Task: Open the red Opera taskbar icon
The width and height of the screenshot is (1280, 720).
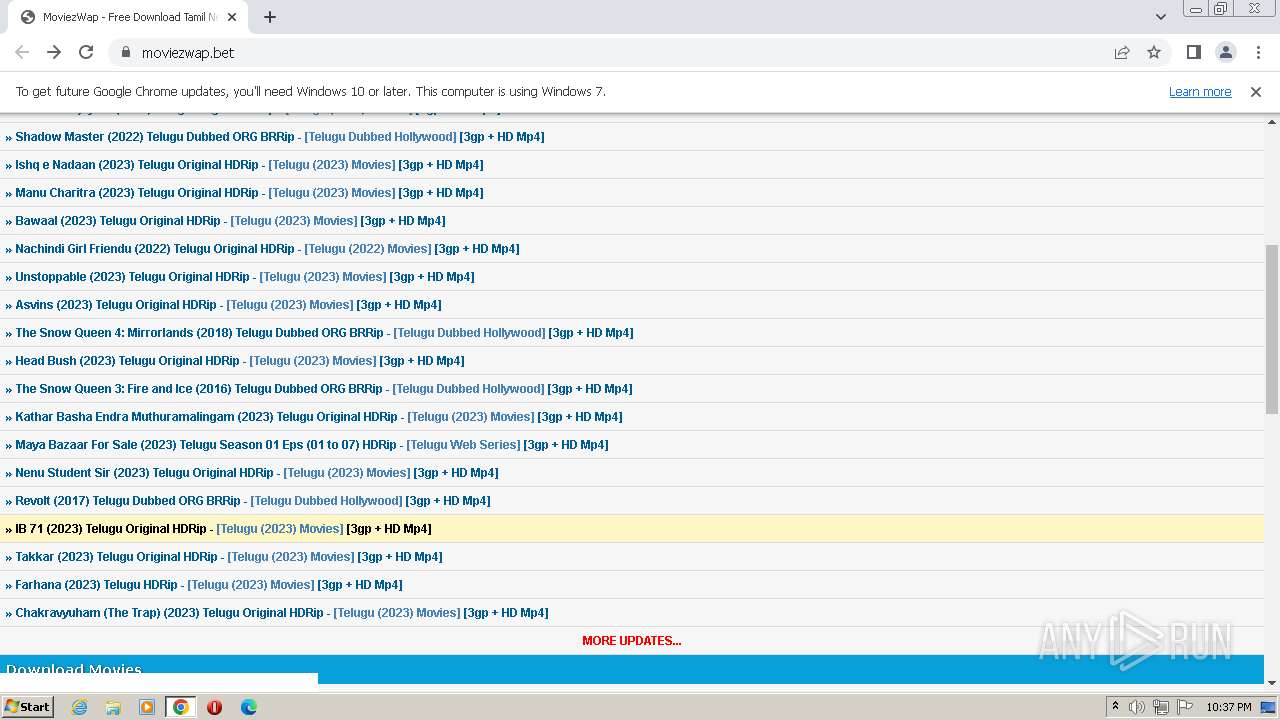Action: click(x=214, y=707)
